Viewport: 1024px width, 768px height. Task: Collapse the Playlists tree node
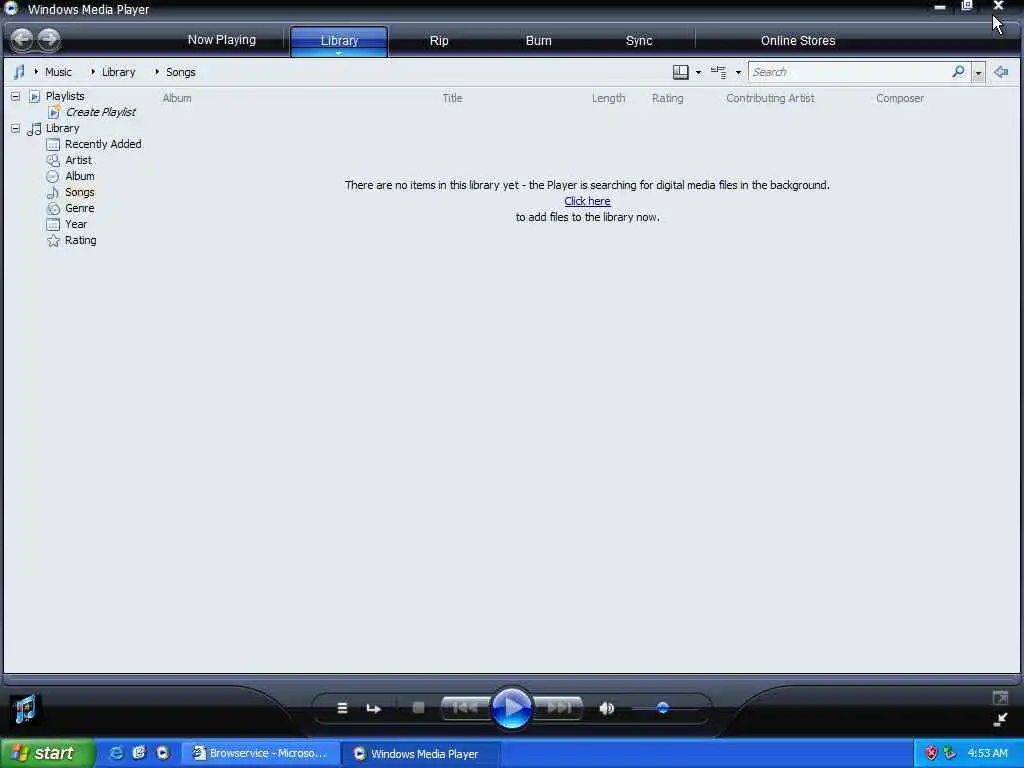15,97
